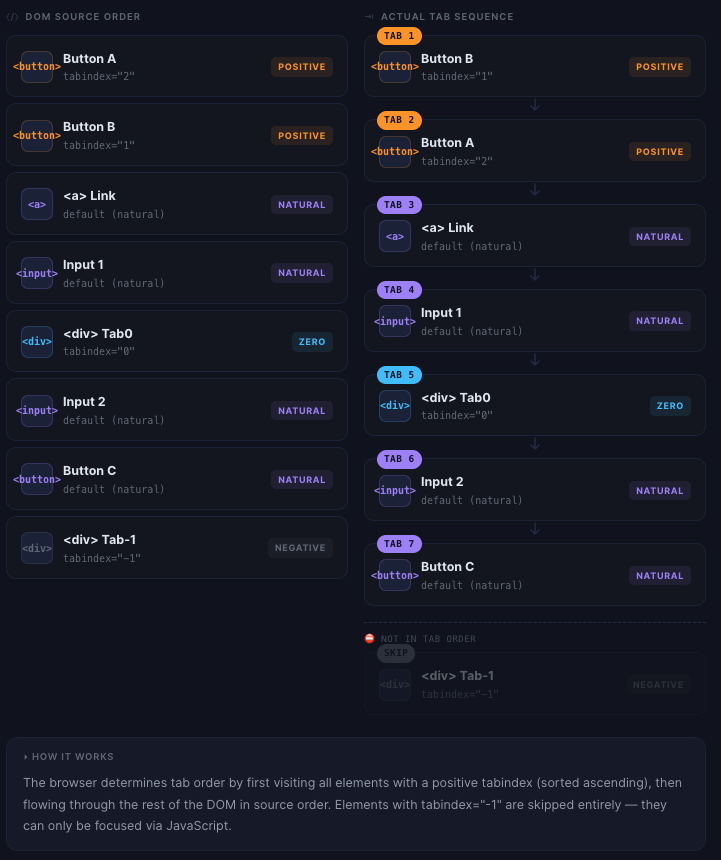Select the TAB 1 orange badge
This screenshot has width=721, height=860.
pyautogui.click(x=399, y=36)
